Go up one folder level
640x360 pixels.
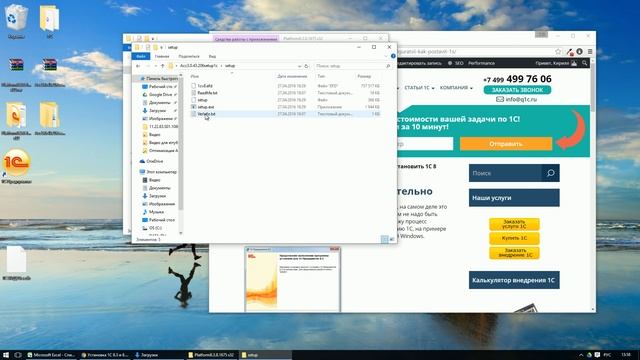162,66
